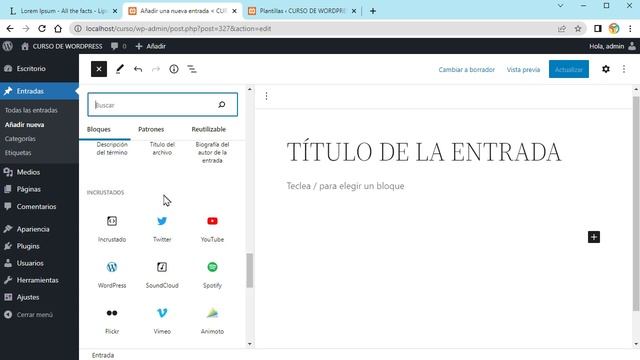Screen dimensions: 640x360
Task: Click Cambiar a borrador
Action: (467, 69)
